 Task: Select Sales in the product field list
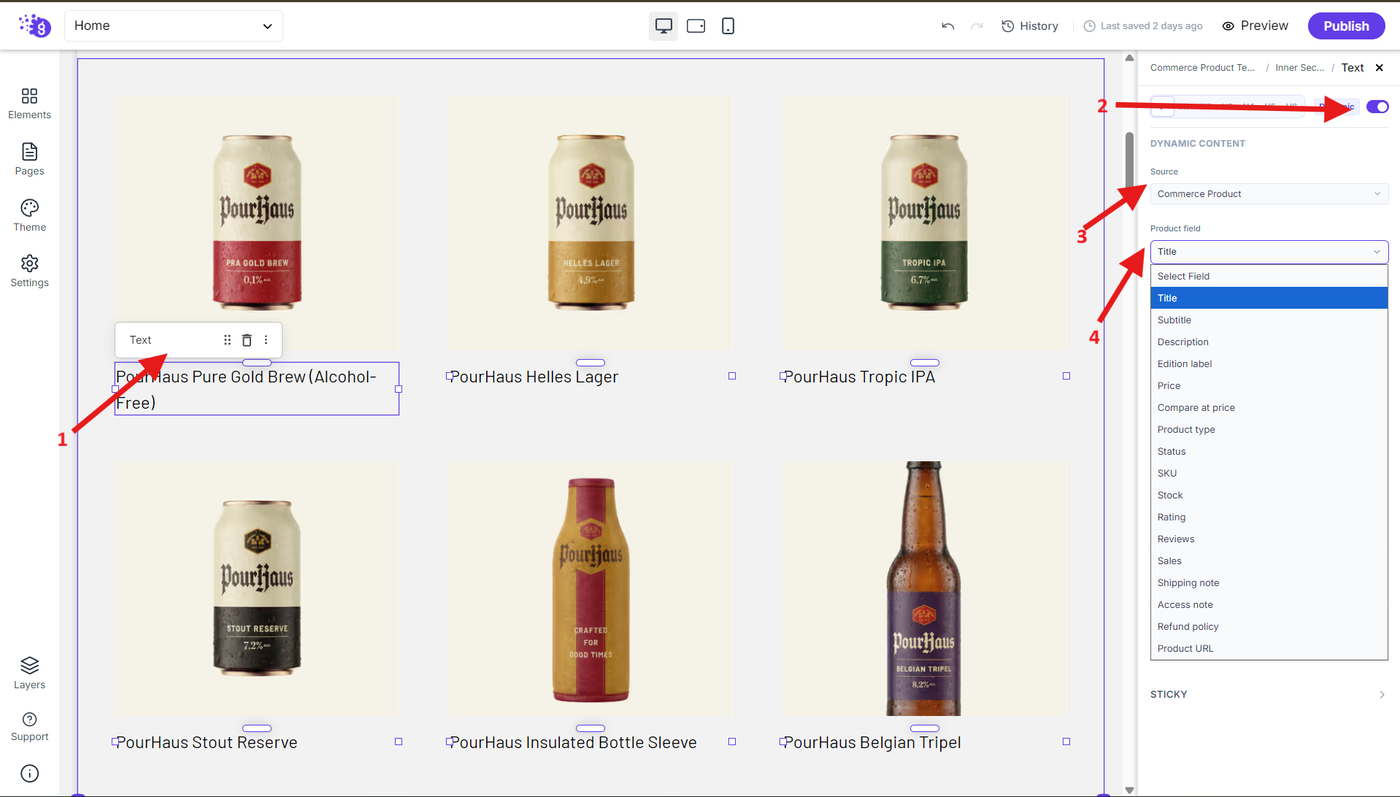tap(1269, 561)
